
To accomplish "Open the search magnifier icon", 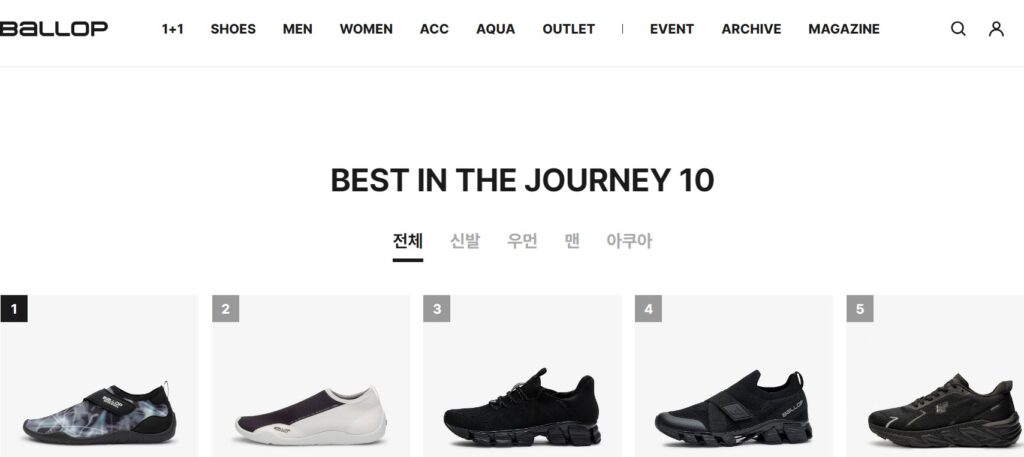I will [x=958, y=29].
